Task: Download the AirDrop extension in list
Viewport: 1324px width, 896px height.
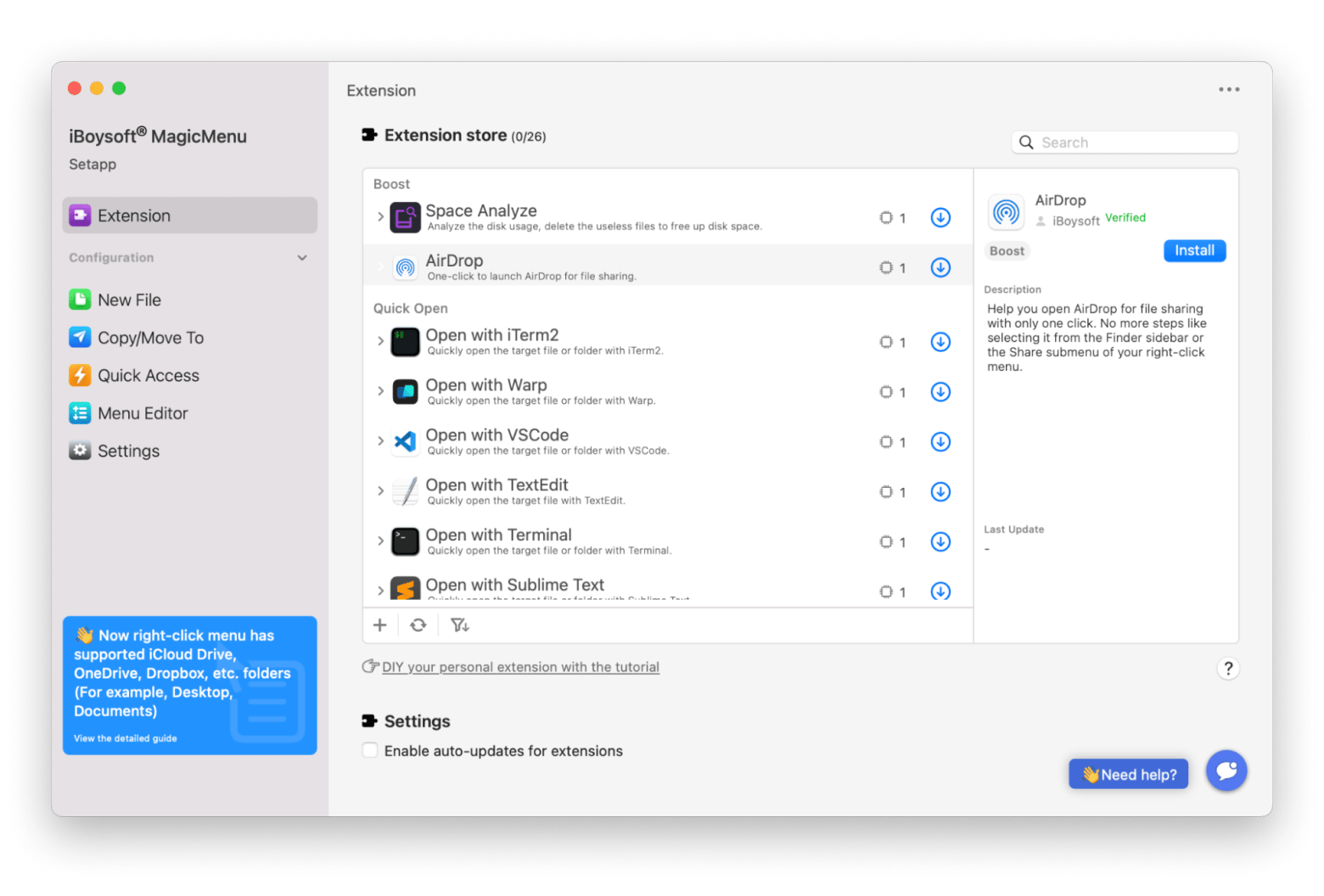Action: [x=940, y=267]
